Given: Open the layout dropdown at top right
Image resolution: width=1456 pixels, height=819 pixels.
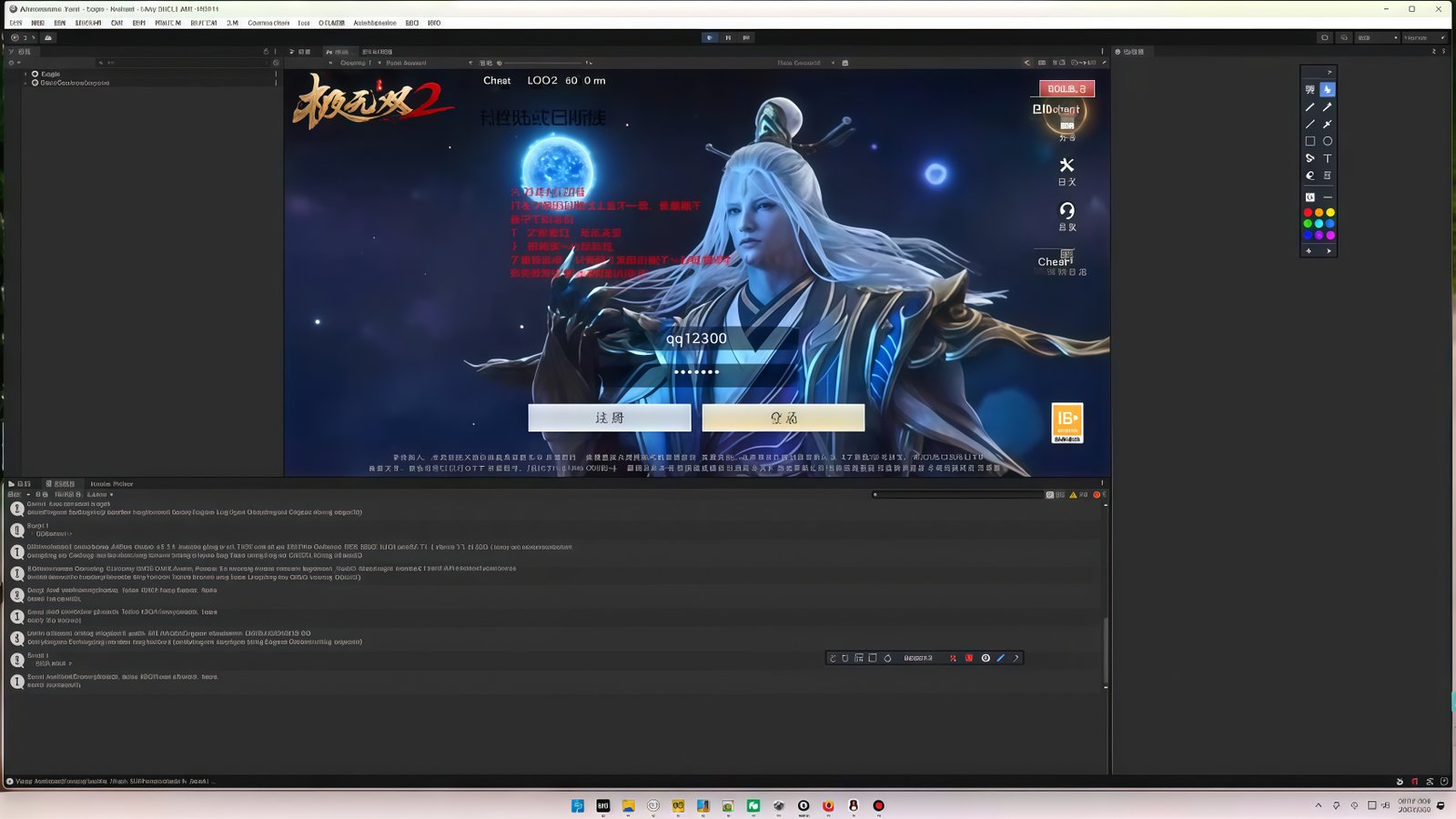Looking at the screenshot, I should [x=1425, y=37].
